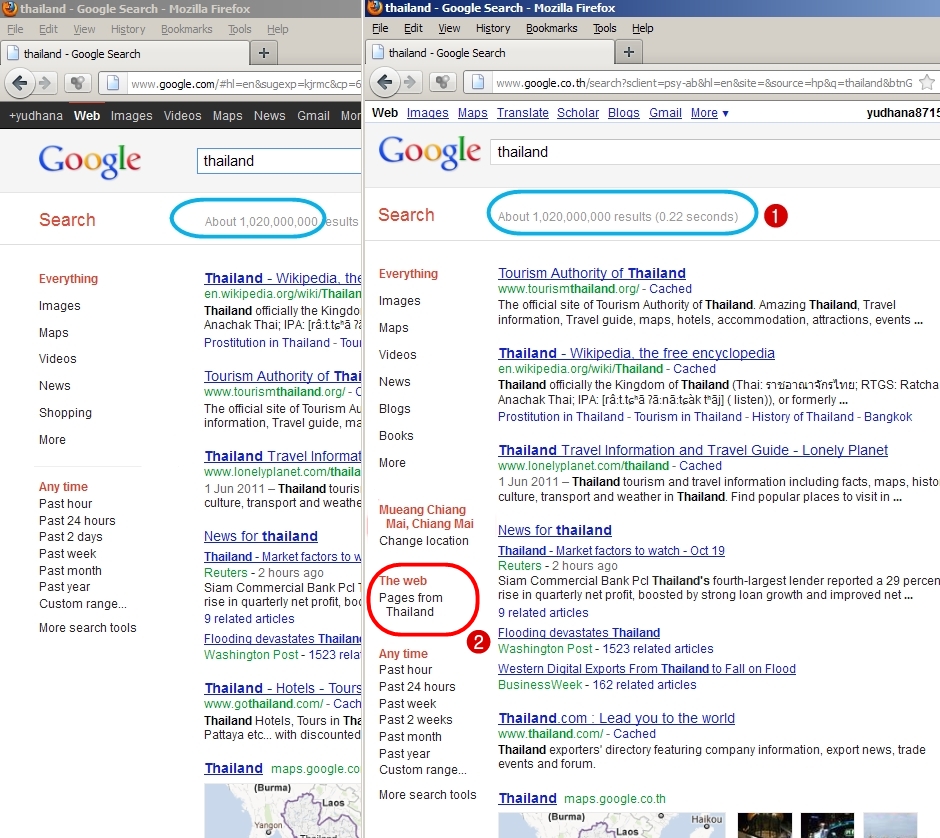Open the "More" dropdown in Google's top bar

coord(703,113)
